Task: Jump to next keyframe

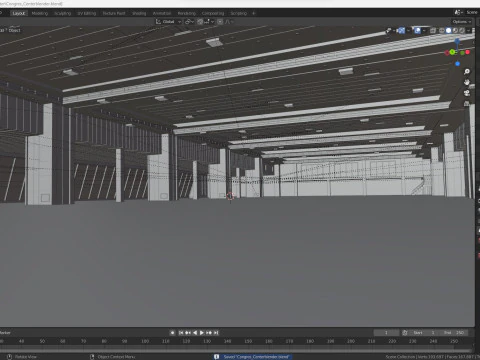Action: pos(209,333)
